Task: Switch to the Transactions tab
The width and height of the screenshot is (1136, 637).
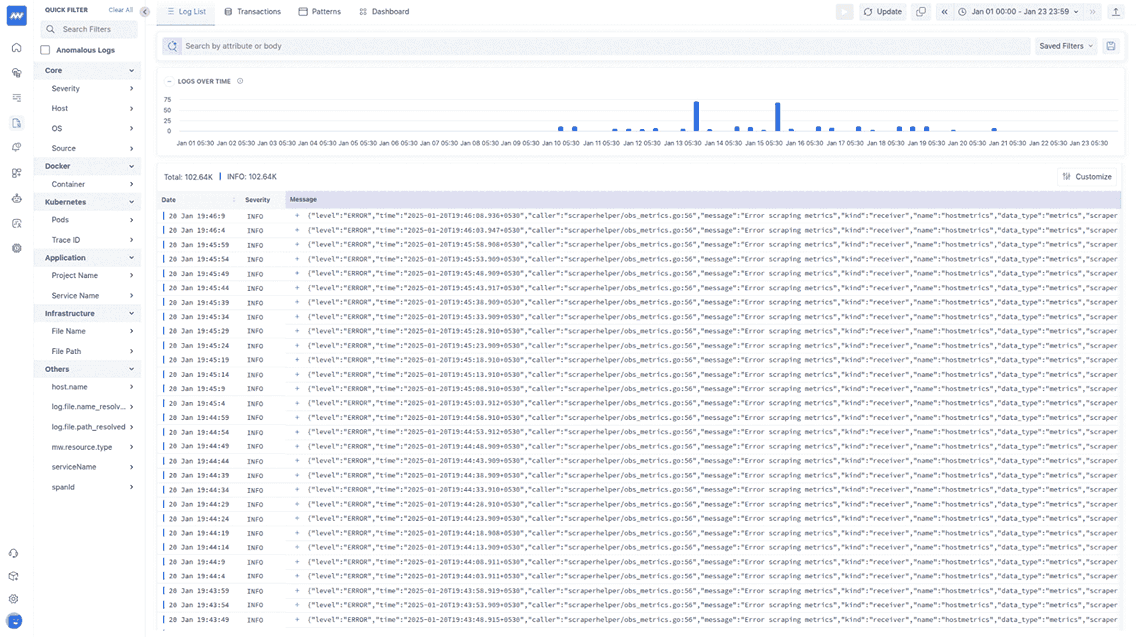Action: pos(259,12)
